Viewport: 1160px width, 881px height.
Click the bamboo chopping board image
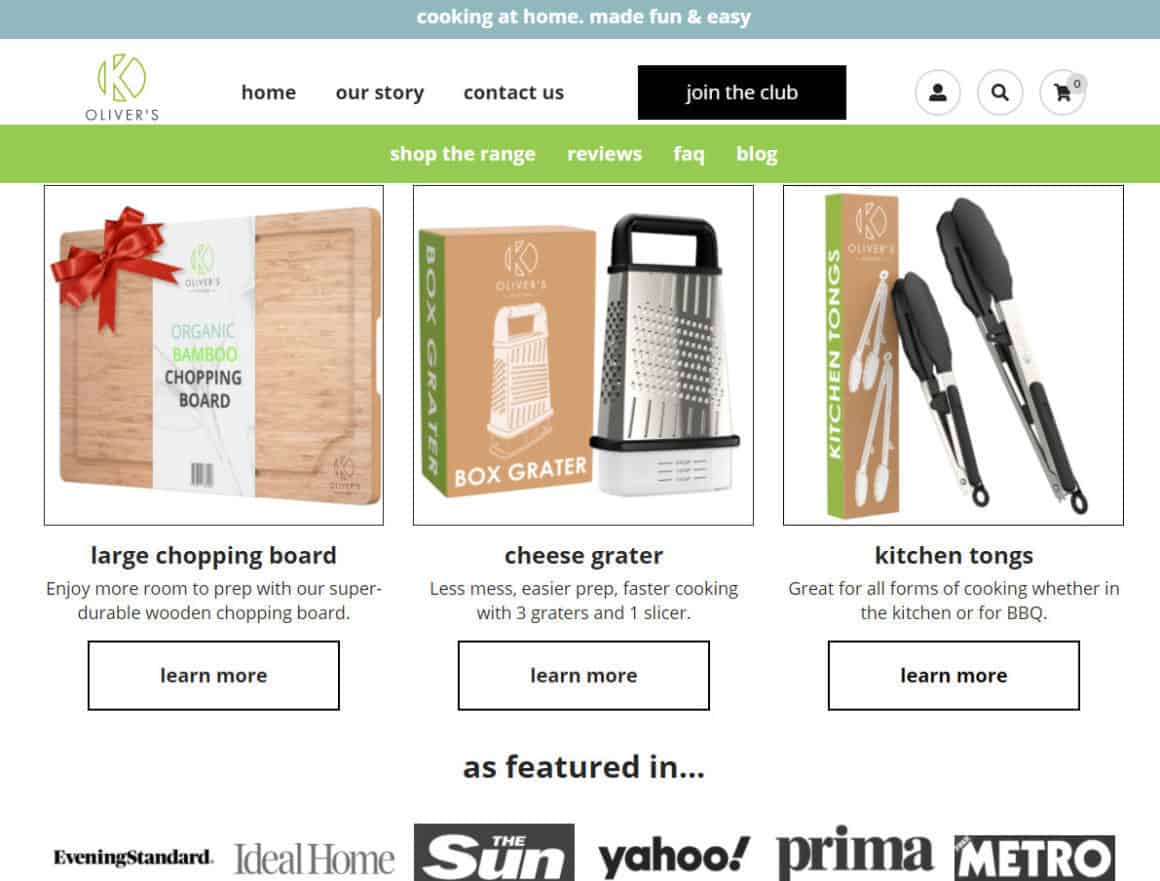(x=214, y=355)
